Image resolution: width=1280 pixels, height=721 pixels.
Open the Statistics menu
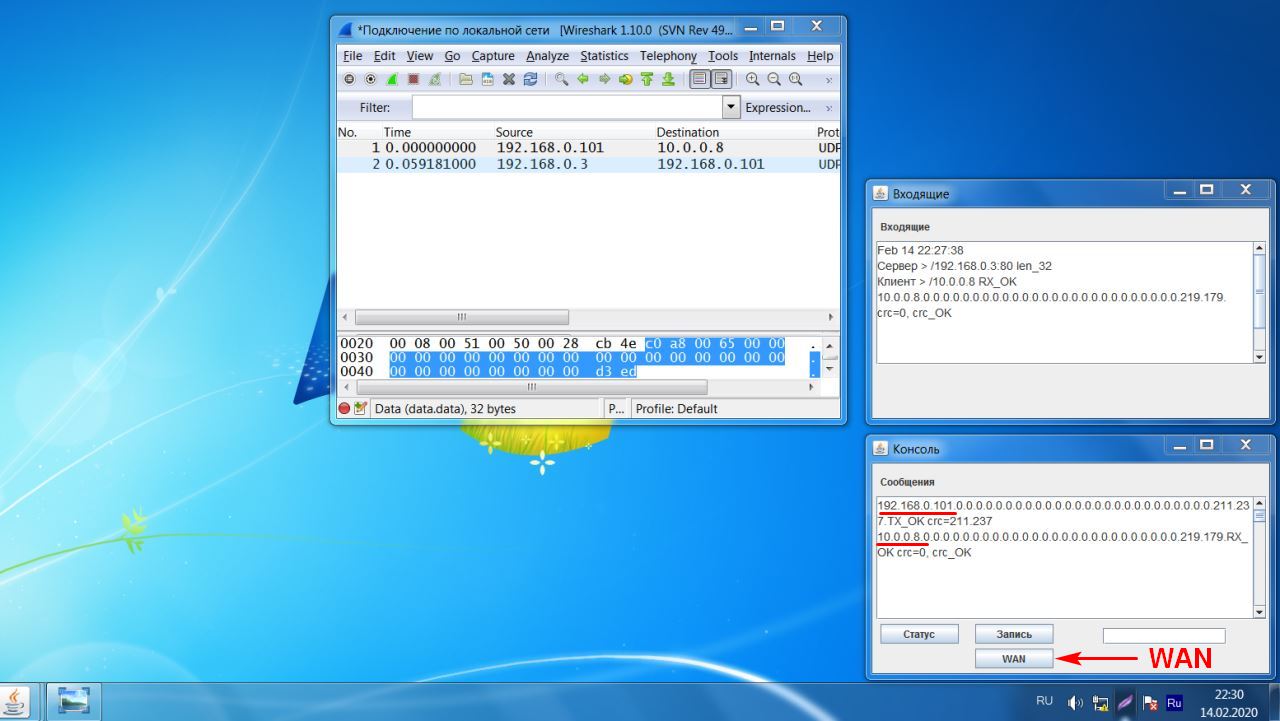[604, 56]
